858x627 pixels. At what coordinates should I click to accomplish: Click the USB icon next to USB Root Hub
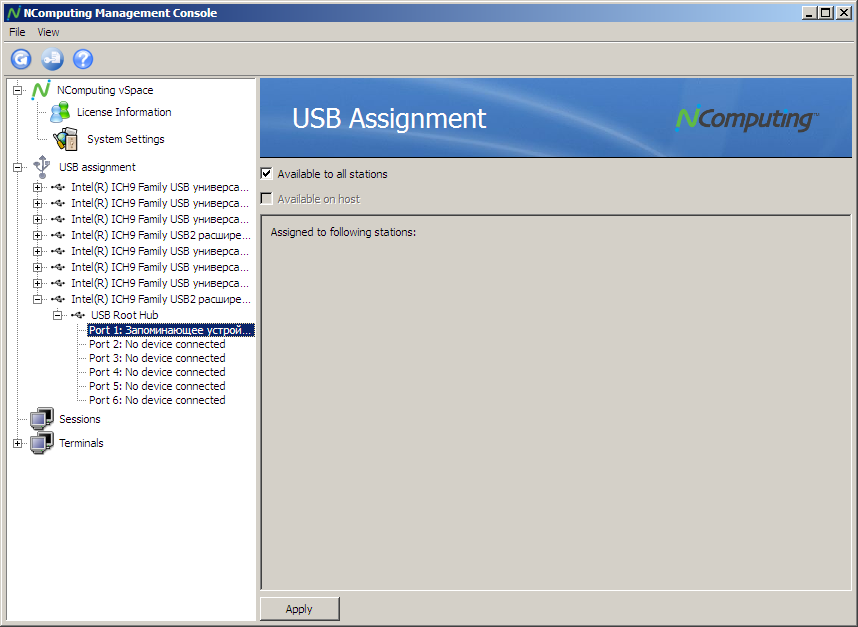[x=78, y=315]
